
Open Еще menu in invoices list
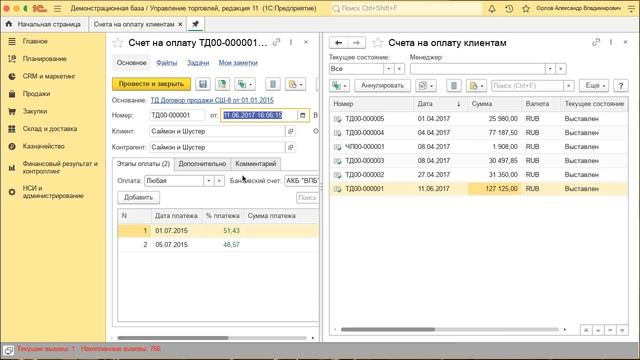(x=594, y=86)
